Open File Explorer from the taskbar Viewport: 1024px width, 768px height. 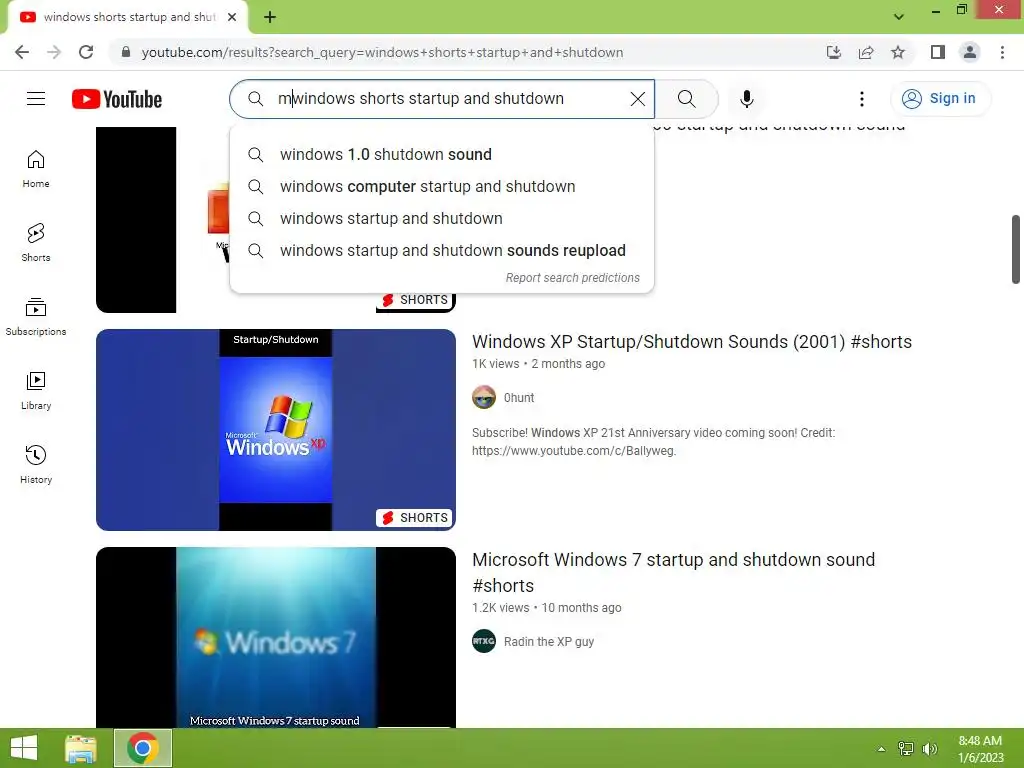(x=81, y=748)
